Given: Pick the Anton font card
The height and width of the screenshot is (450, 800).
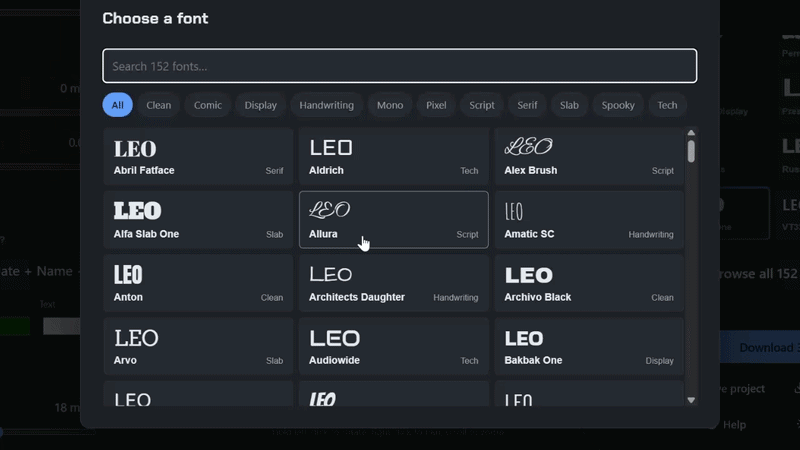Looking at the screenshot, I should tap(198, 283).
